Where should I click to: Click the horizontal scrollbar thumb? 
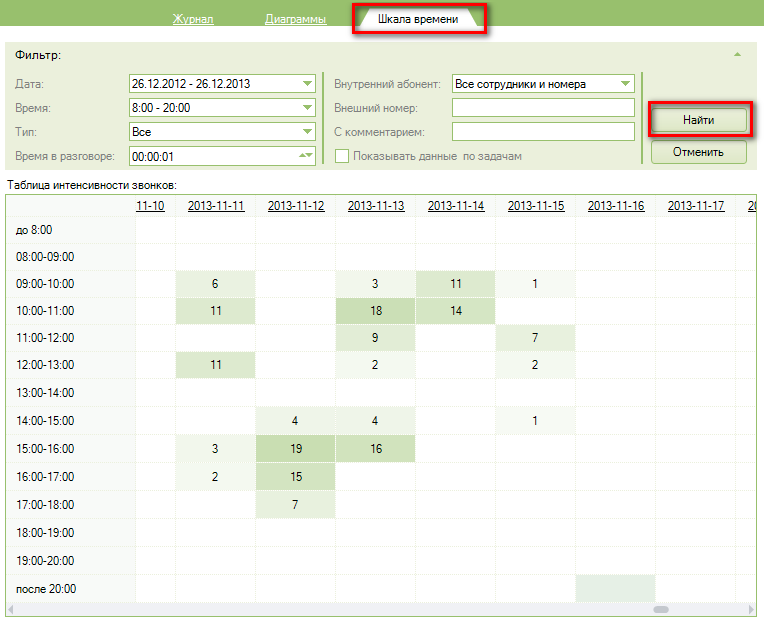661,609
